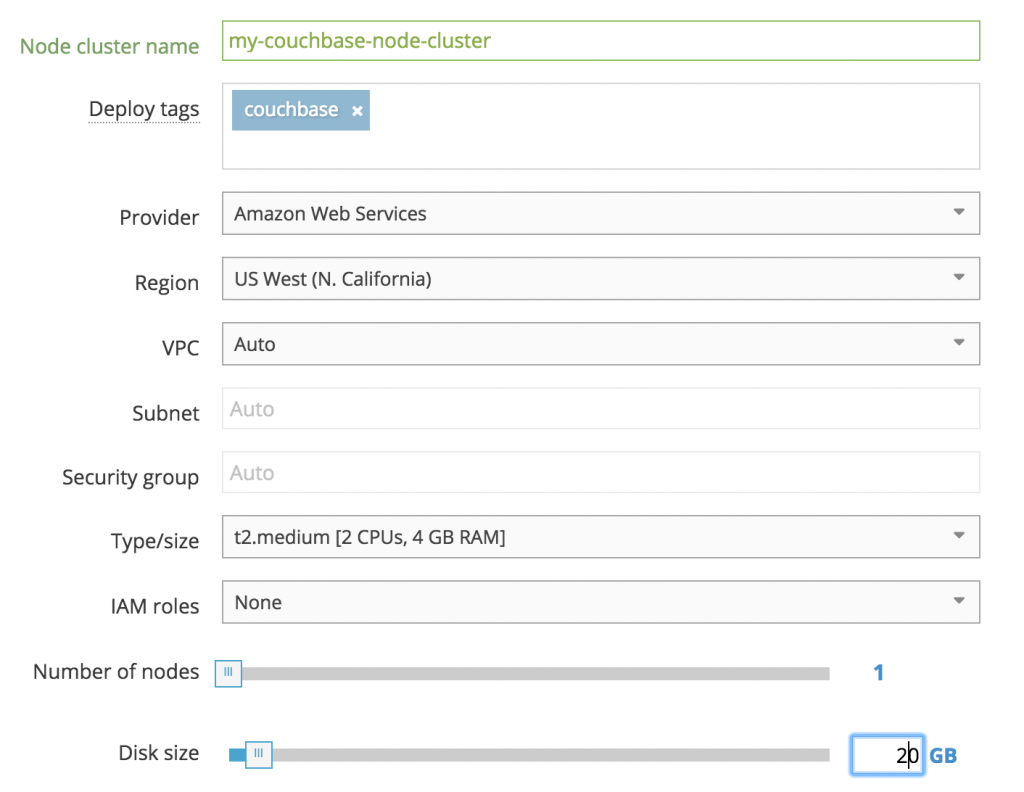Open the Provider dropdown
The height and width of the screenshot is (792, 1024).
pos(601,214)
